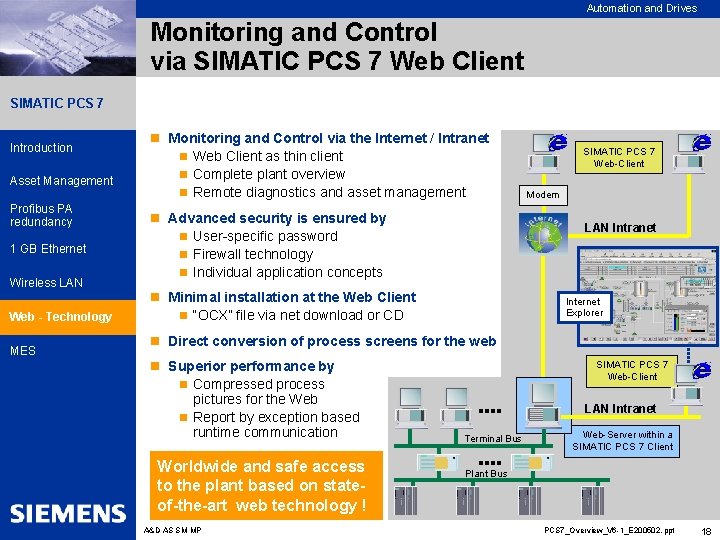The image size is (720, 540).
Task: Click the left server unit above Plant Bus label
Action: click(x=438, y=462)
